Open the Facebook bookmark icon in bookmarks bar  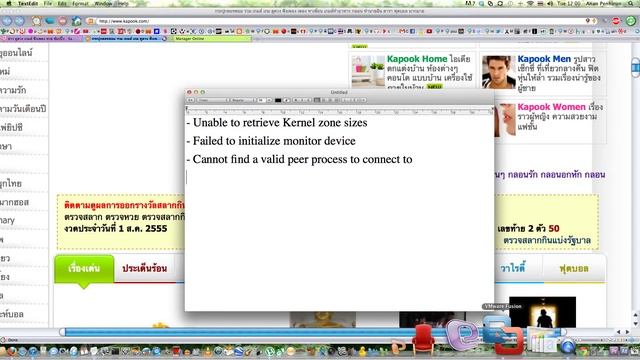click(x=412, y=31)
